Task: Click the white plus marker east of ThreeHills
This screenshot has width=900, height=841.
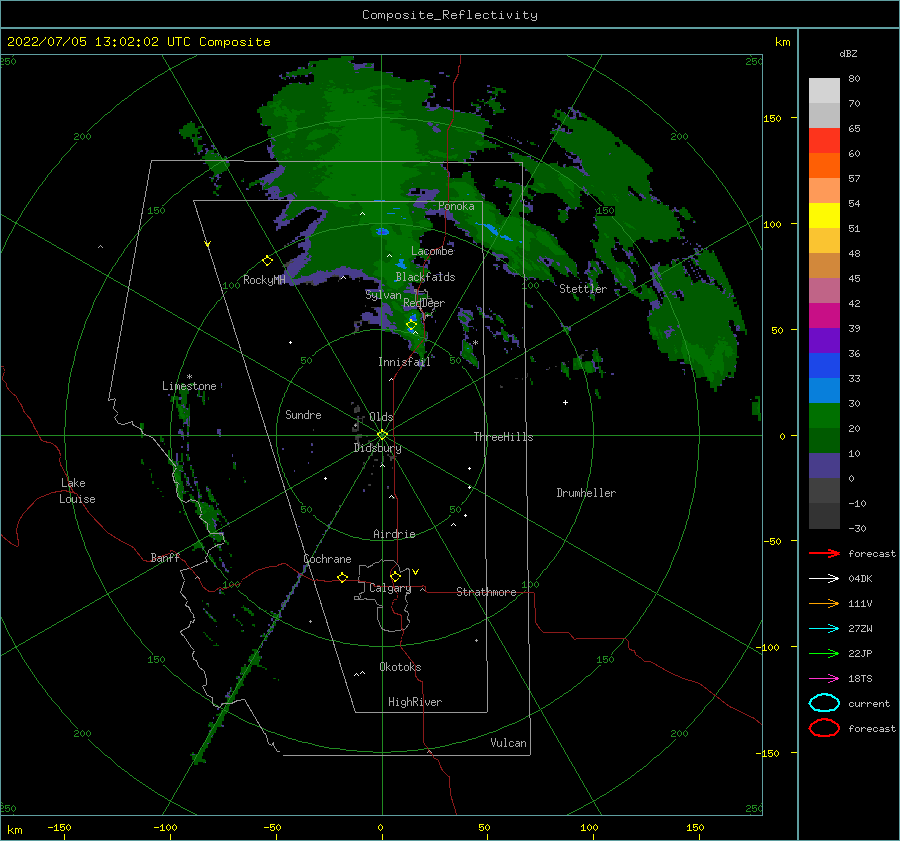Action: point(565,402)
